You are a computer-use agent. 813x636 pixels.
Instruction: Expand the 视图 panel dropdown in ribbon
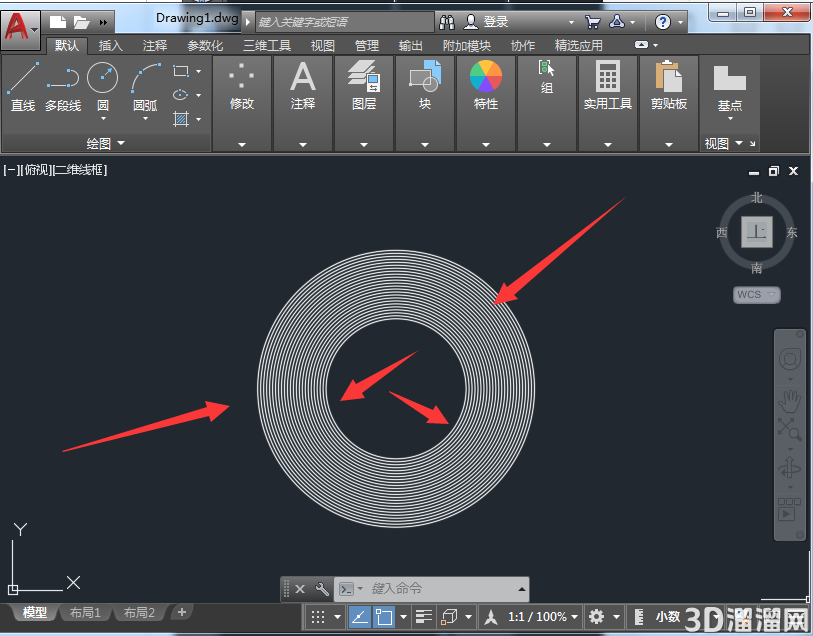[739, 143]
